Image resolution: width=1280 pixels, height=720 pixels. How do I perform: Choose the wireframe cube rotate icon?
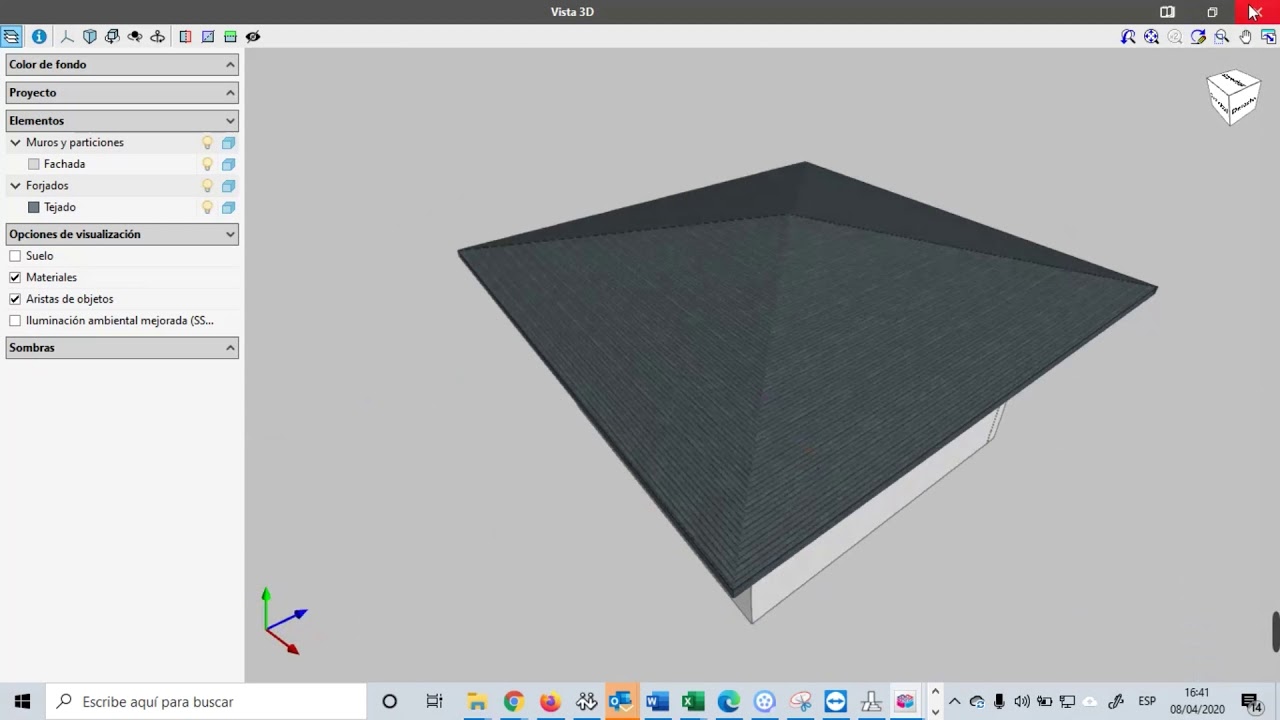click(x=112, y=36)
